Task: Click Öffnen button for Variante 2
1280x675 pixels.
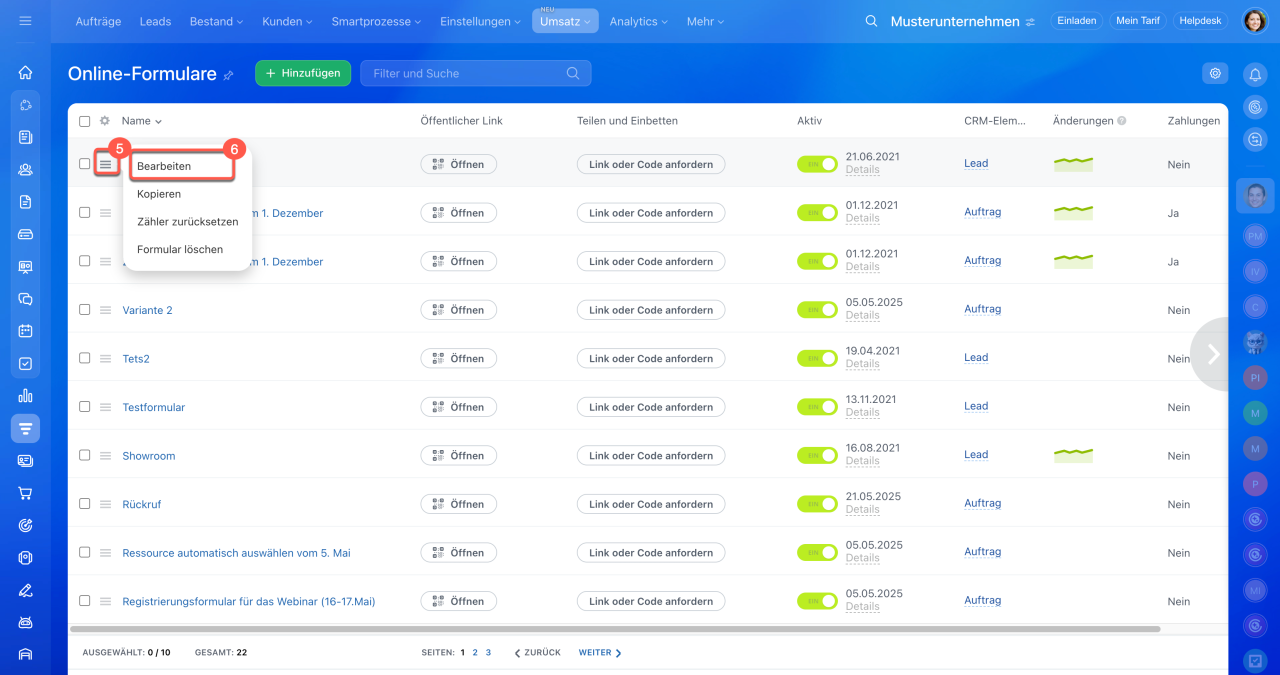Action: pyautogui.click(x=458, y=310)
